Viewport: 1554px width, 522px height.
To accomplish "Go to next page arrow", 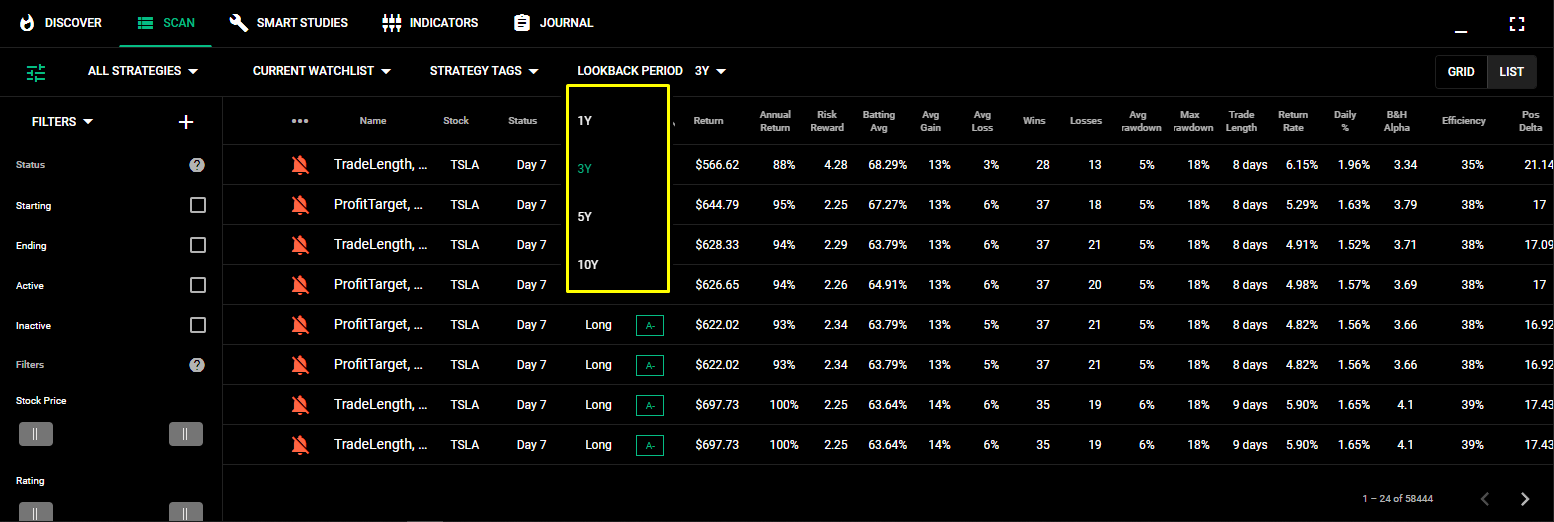I will [x=1525, y=499].
